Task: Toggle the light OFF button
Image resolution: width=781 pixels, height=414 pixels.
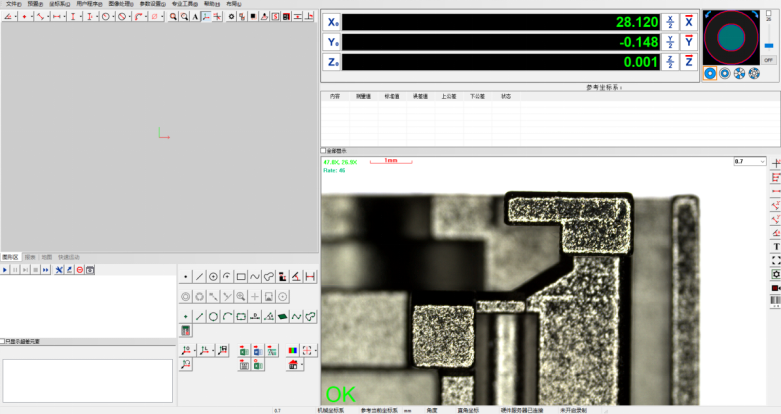Action: click(768, 60)
